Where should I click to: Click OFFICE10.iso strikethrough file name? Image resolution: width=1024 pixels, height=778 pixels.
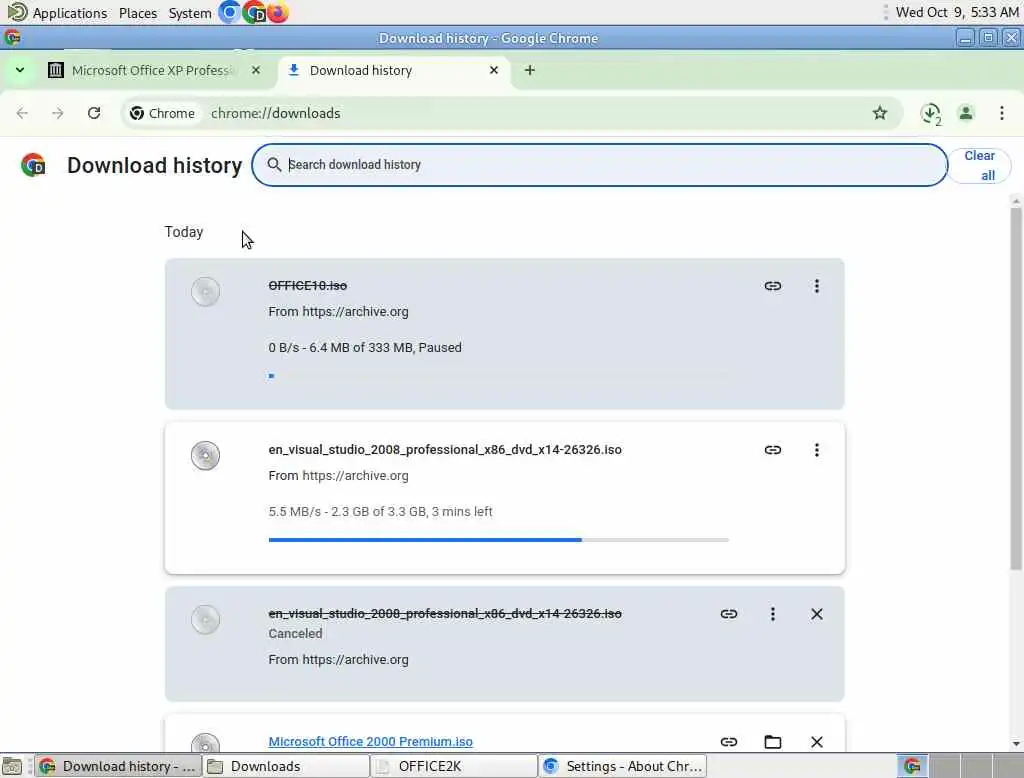[308, 285]
